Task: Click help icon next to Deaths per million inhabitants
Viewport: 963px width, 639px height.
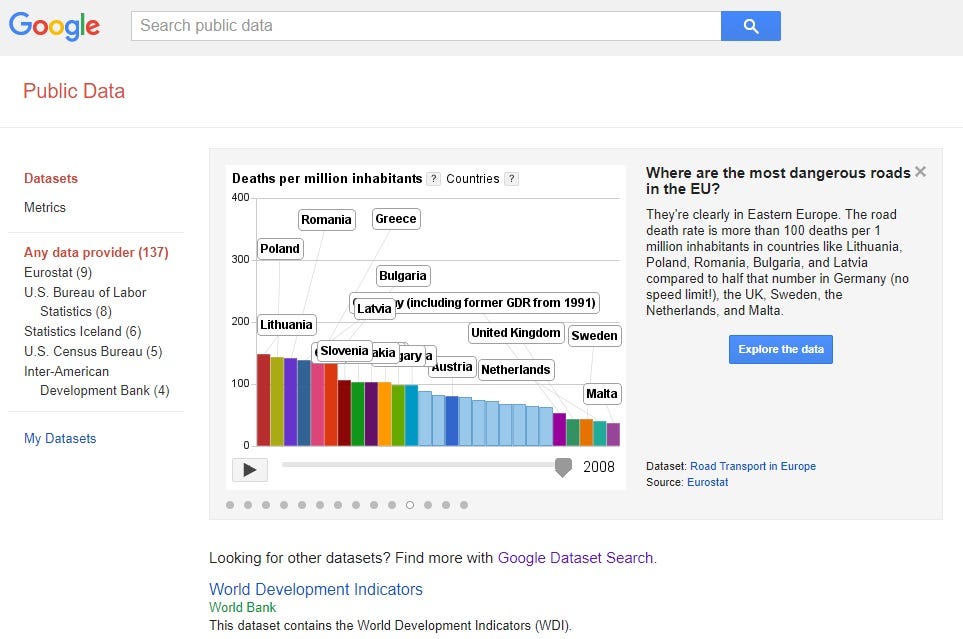Action: tap(433, 179)
